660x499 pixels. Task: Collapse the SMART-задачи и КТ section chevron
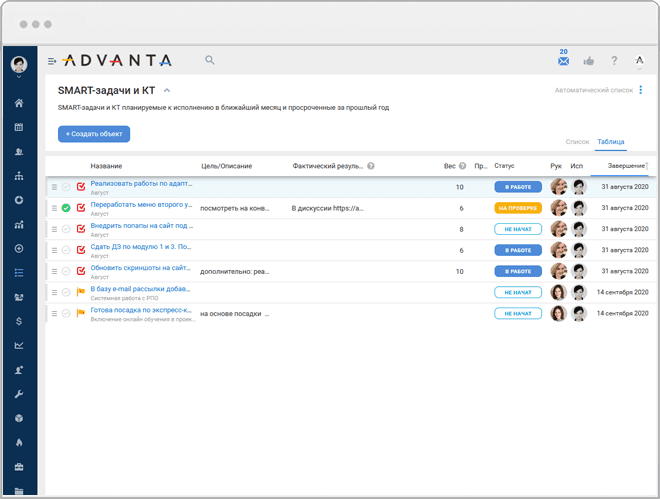tap(167, 90)
